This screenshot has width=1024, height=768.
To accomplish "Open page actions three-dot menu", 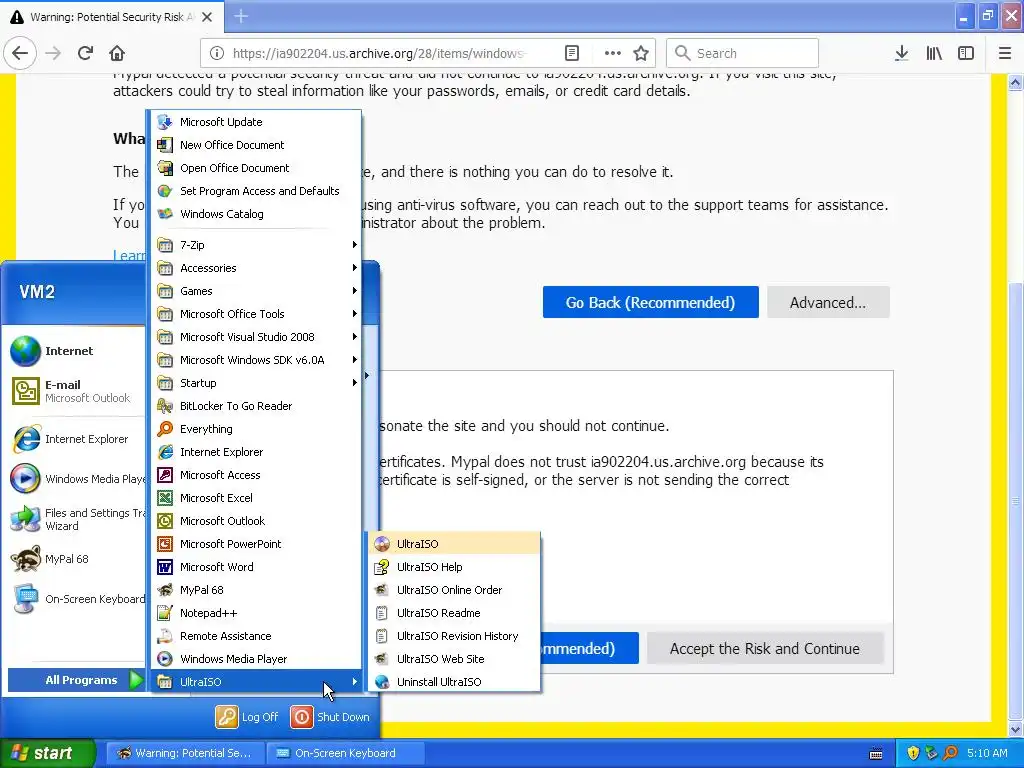I will click(x=613, y=53).
